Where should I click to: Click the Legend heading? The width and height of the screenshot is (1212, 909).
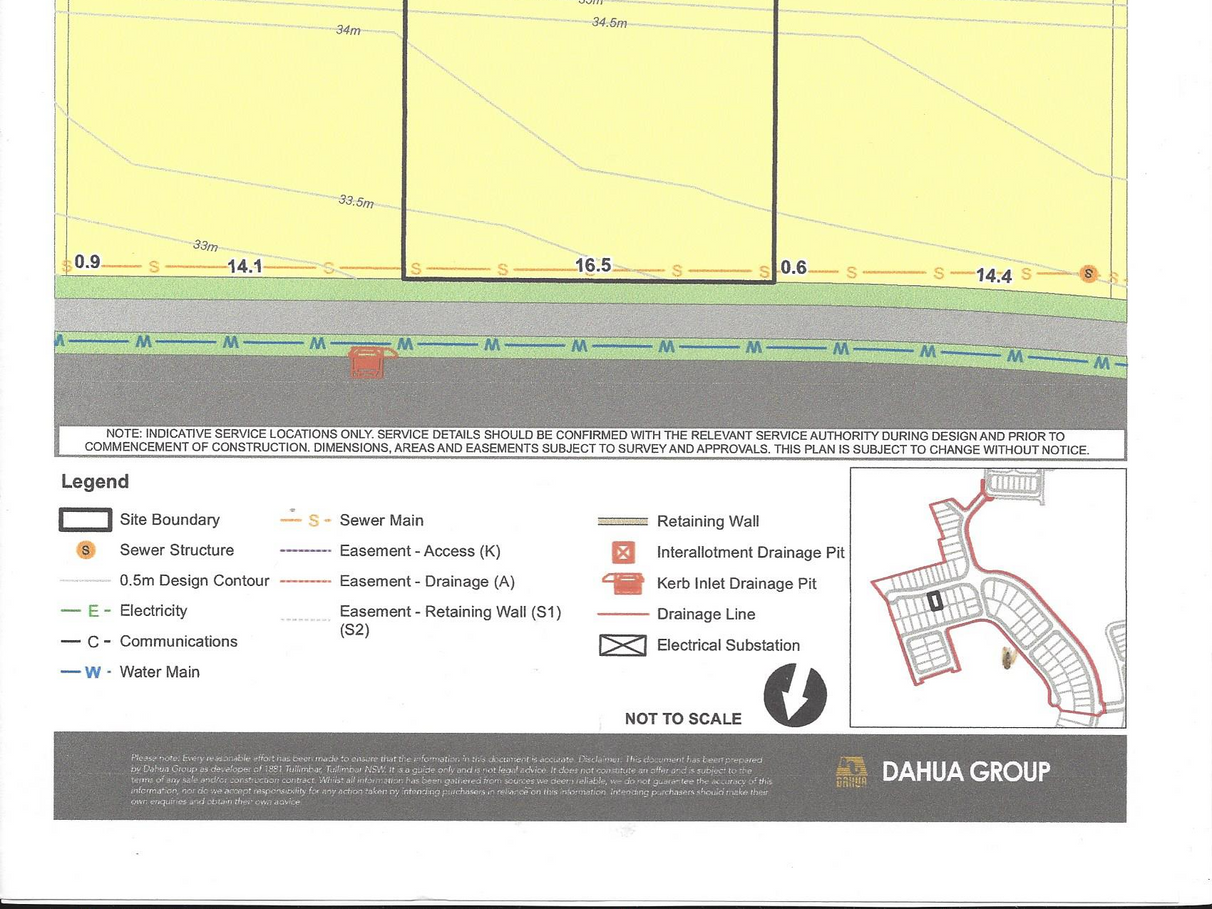pos(95,482)
